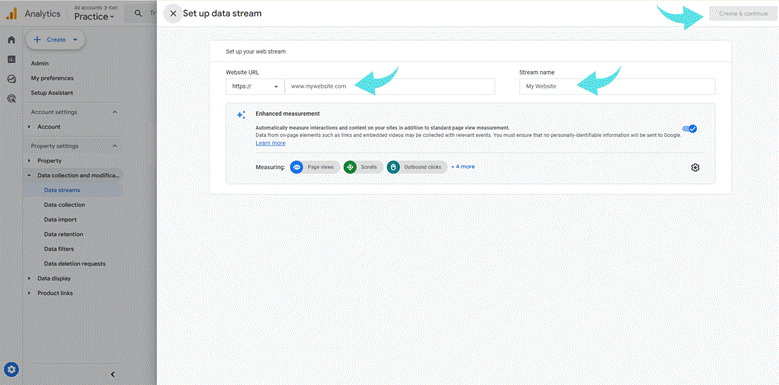This screenshot has width=779, height=385.
Task: Collapse the sidebar with the chevron arrow
Action: click(x=112, y=374)
